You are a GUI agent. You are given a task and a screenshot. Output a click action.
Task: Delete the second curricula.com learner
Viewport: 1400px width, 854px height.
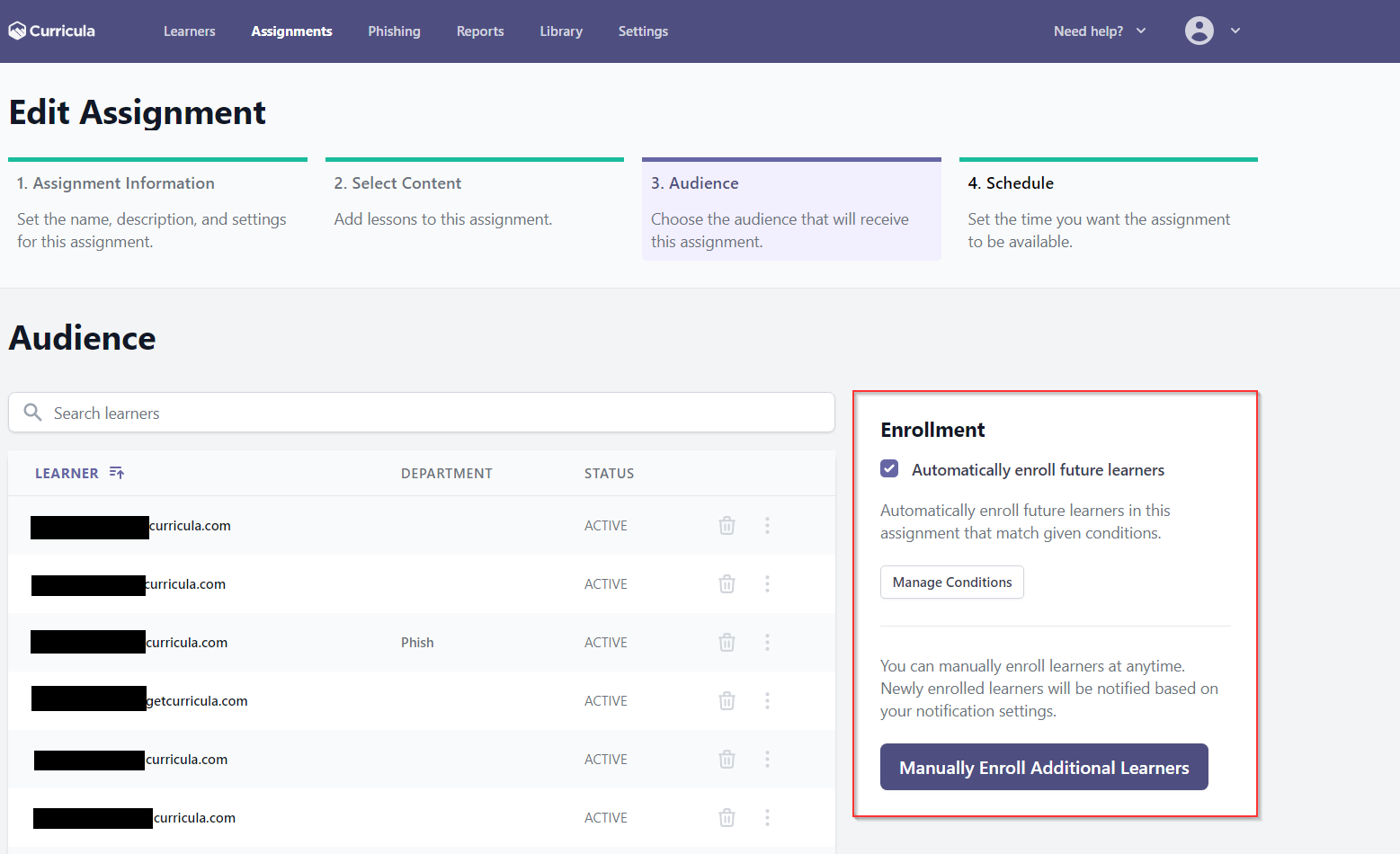pyautogui.click(x=727, y=584)
